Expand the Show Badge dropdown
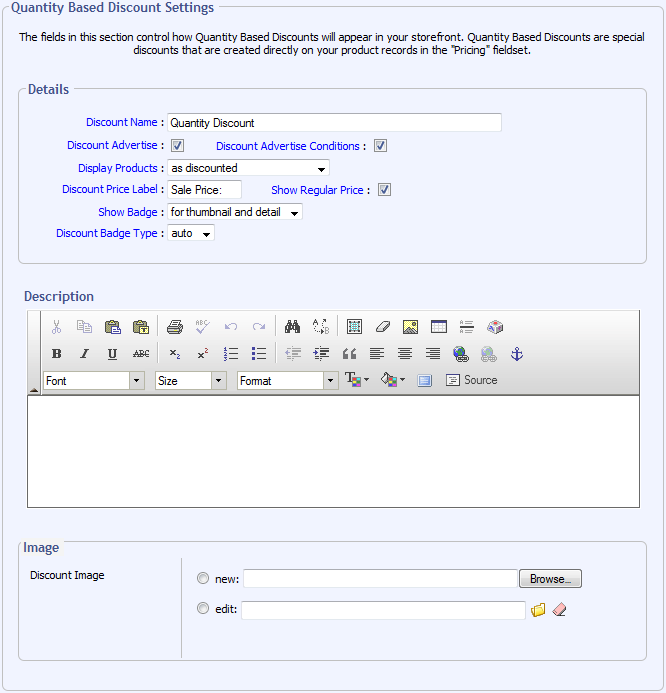This screenshot has width=666, height=693. point(234,212)
